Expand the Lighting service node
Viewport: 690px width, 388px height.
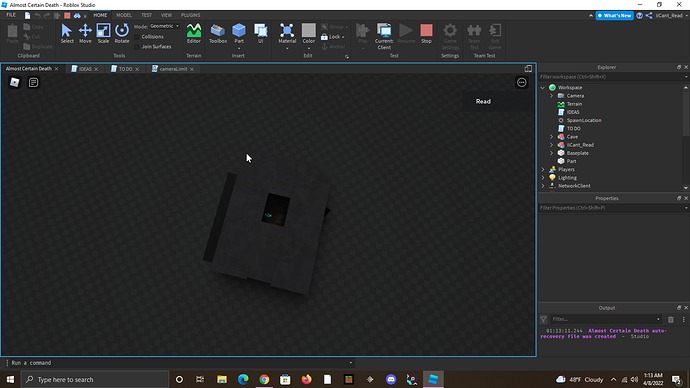point(543,178)
